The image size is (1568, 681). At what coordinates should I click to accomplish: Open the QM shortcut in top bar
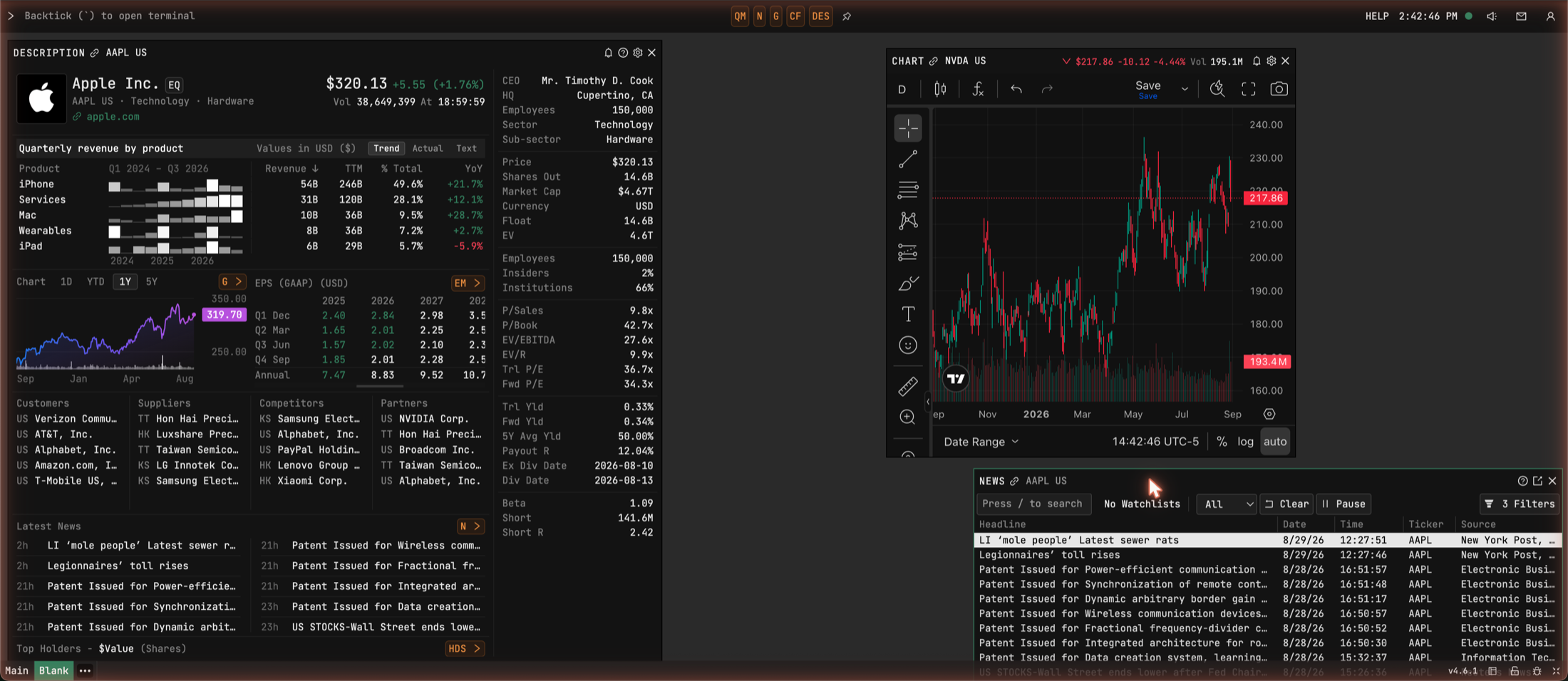coord(740,16)
